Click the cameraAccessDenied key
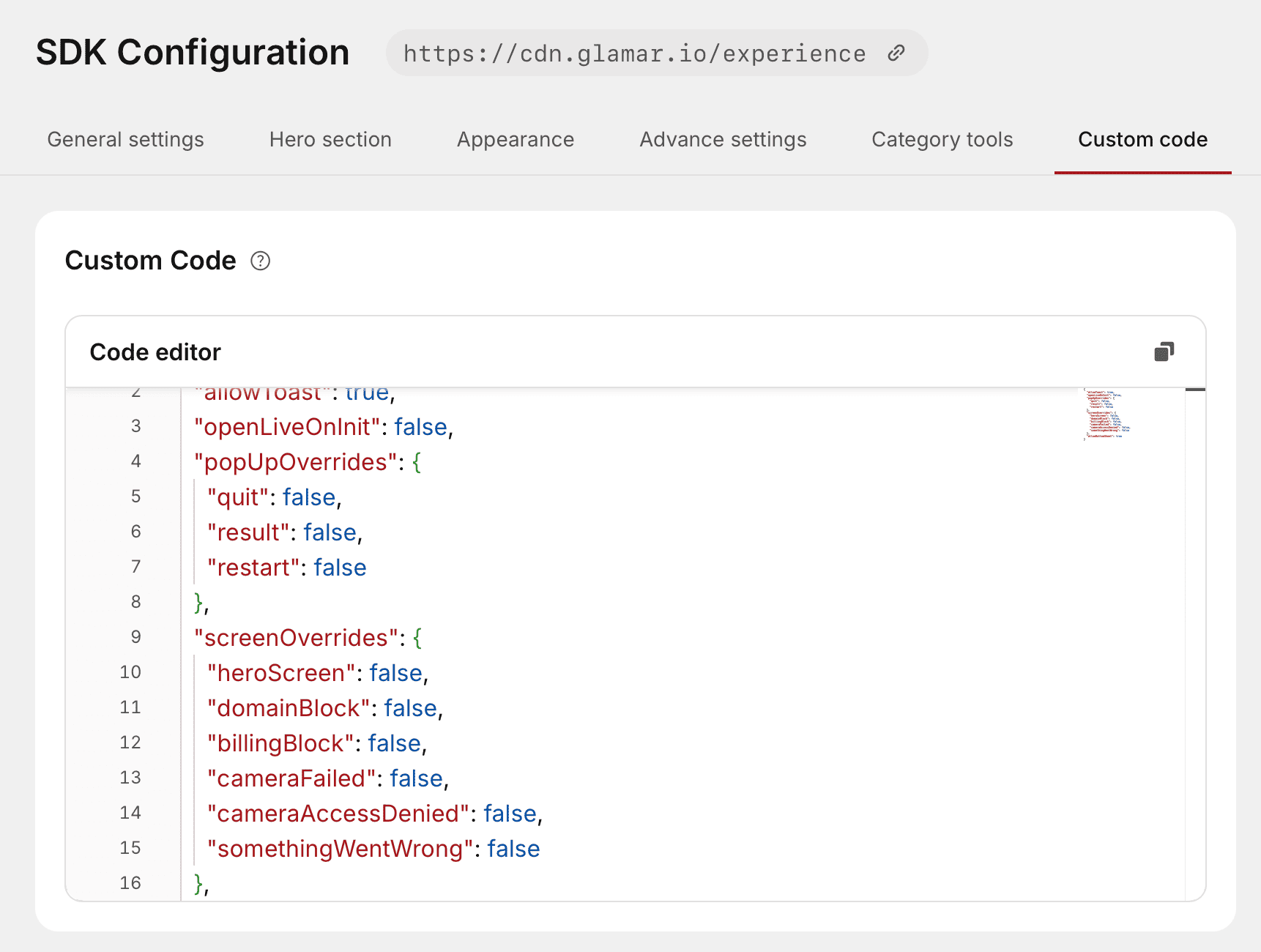Viewport: 1261px width, 952px height. [x=338, y=814]
